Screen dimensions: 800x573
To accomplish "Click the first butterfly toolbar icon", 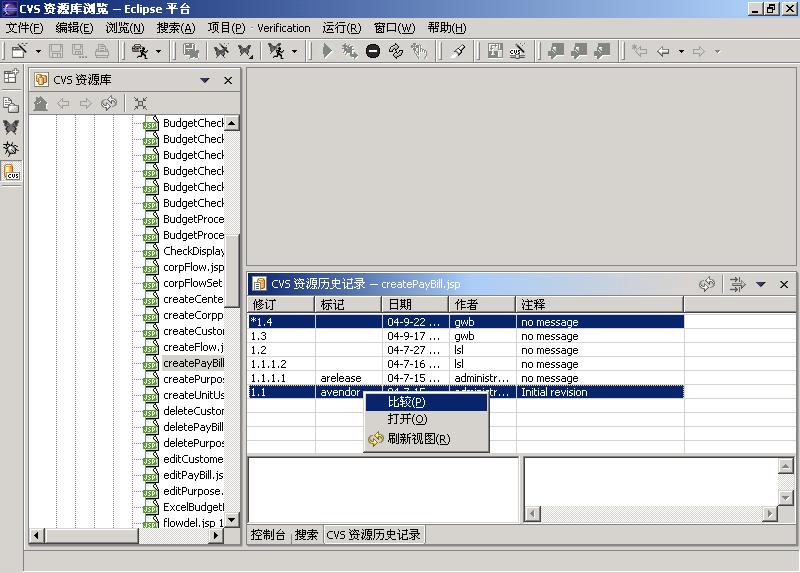I will pyautogui.click(x=221, y=51).
